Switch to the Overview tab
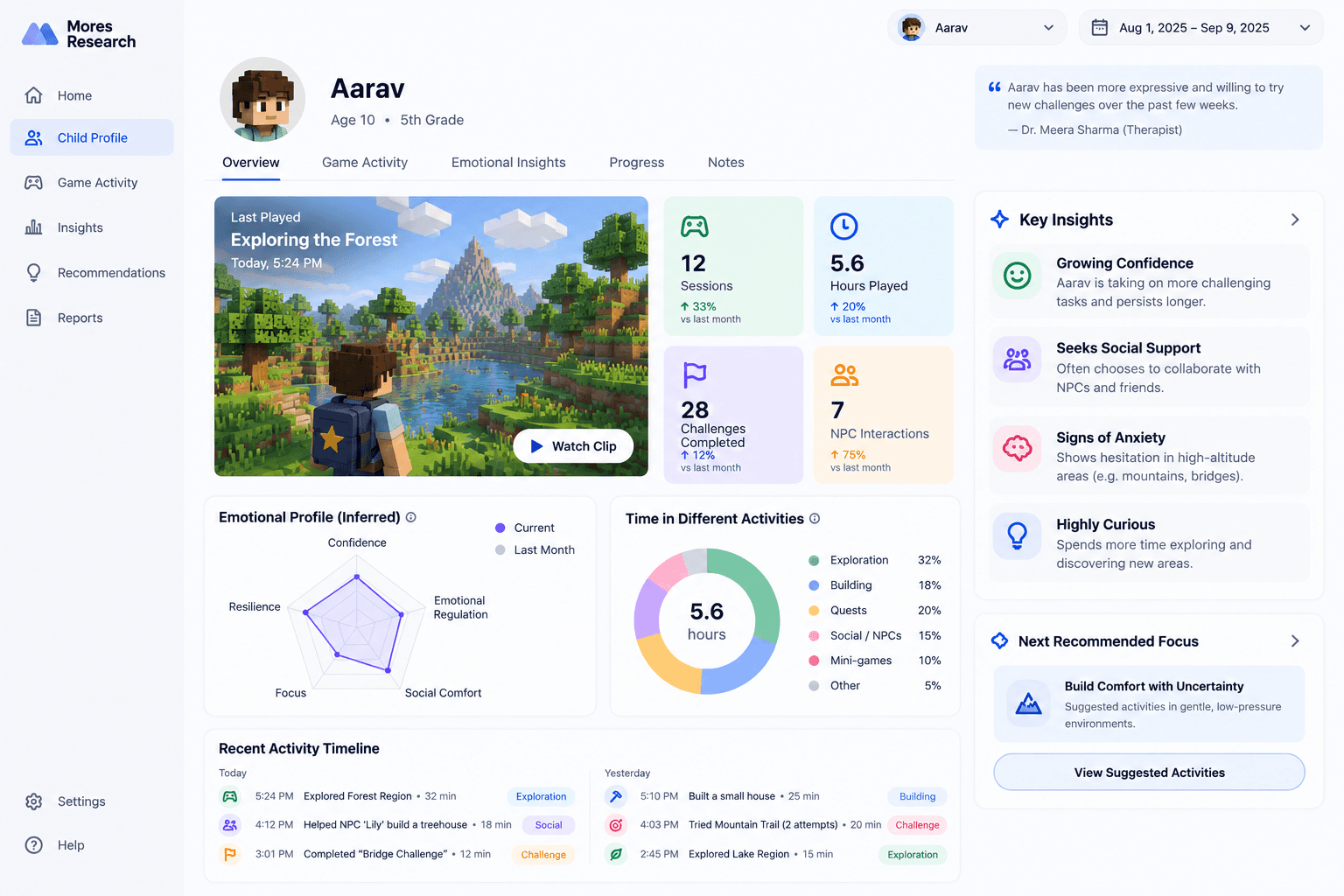 click(x=251, y=163)
